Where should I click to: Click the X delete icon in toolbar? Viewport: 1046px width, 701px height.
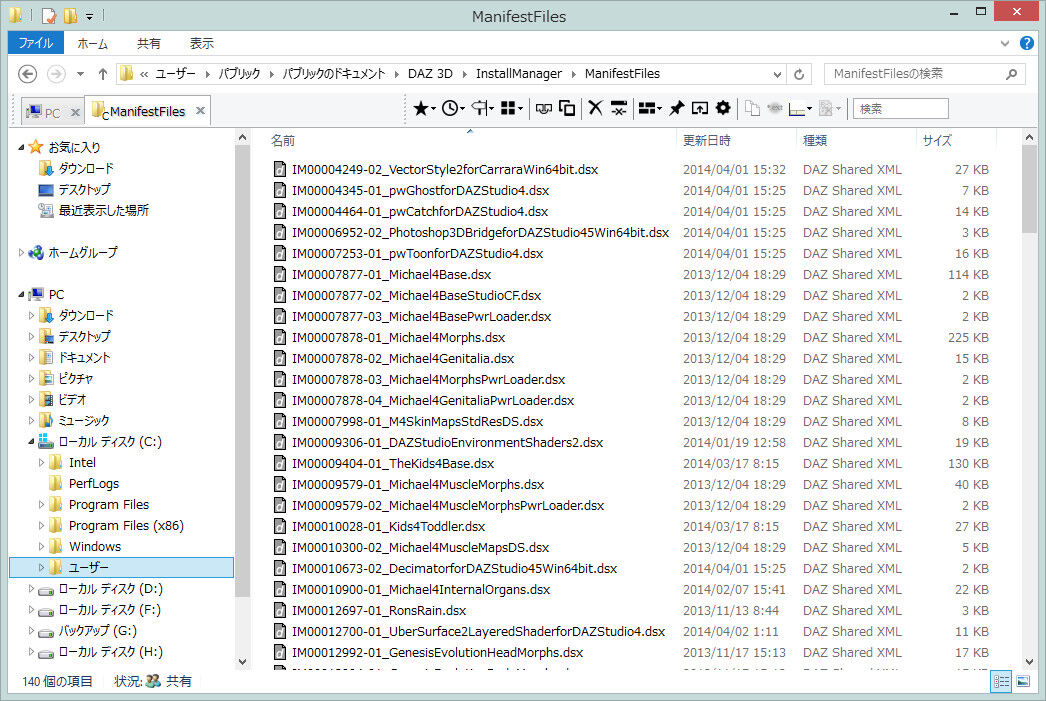(x=595, y=108)
